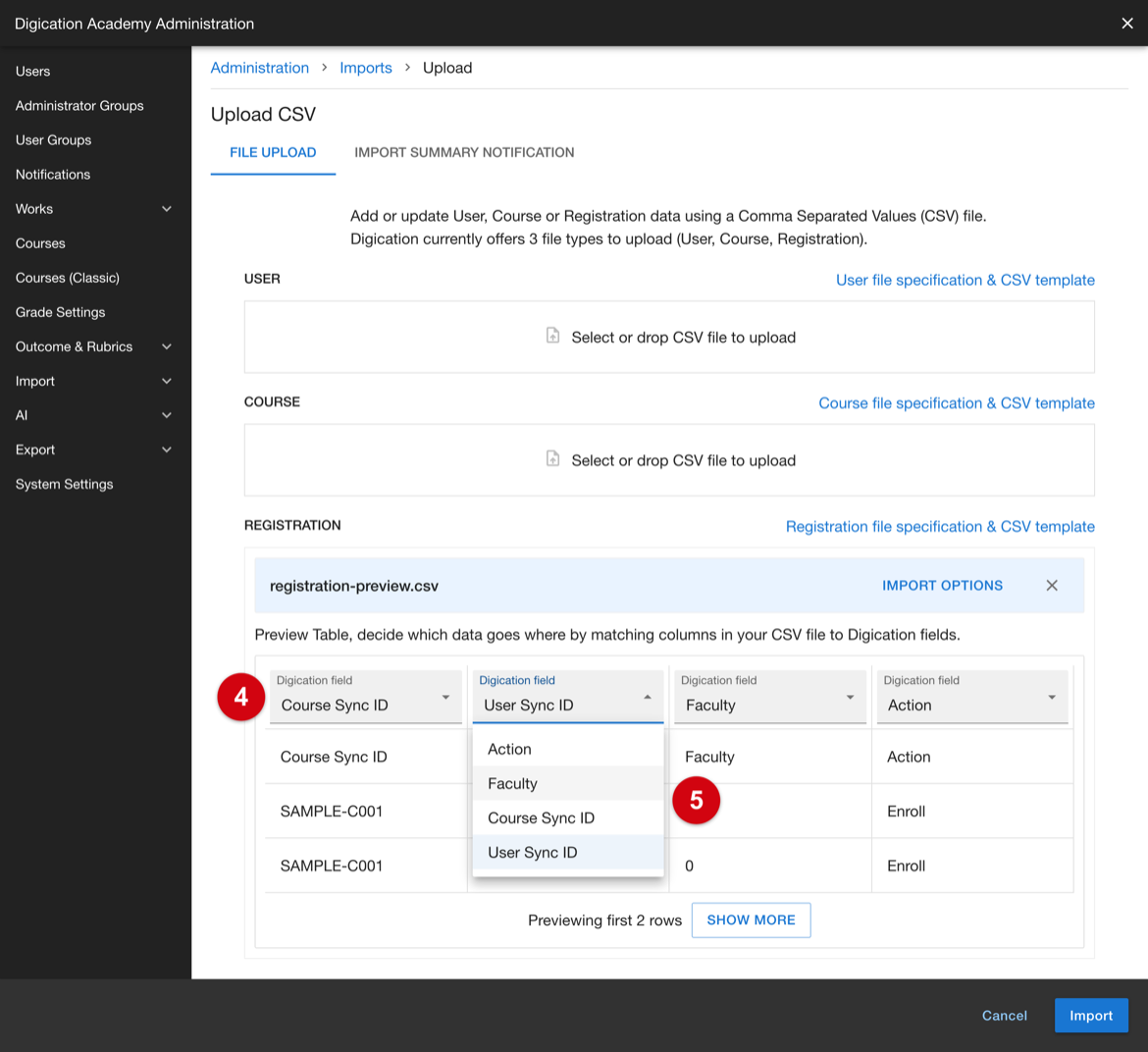The height and width of the screenshot is (1052, 1148).
Task: Click the Action header cell in the preview table
Action: tap(972, 757)
